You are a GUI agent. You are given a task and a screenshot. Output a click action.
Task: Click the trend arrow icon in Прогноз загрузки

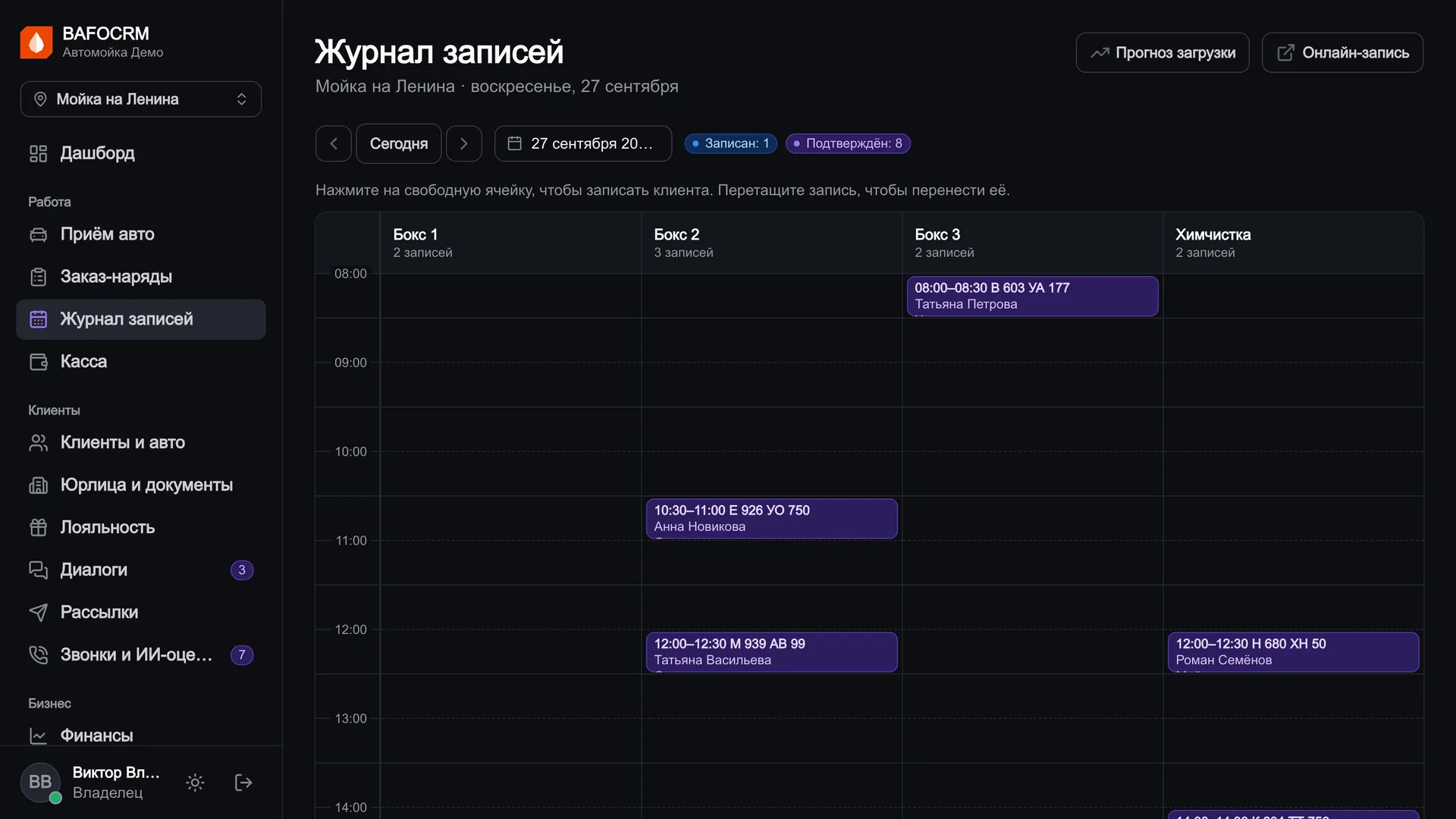[x=1100, y=53]
